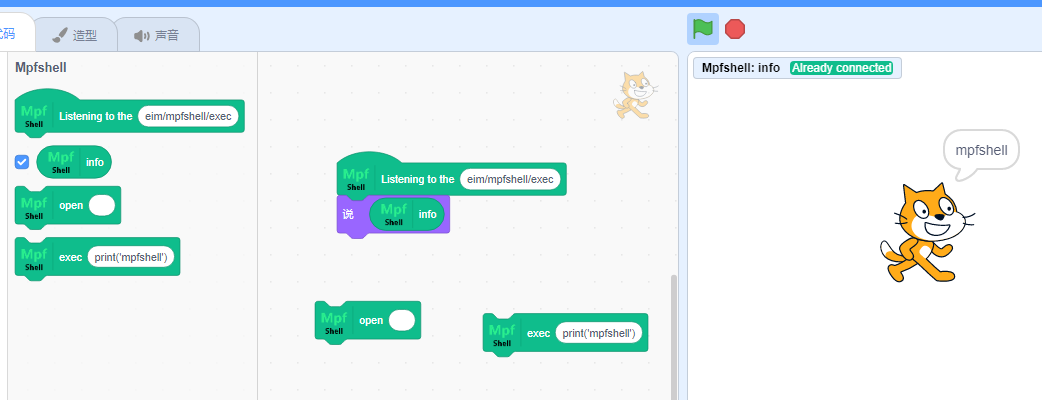
Task: Edit print('mpfshell') field in palette exec block
Action: (x=130, y=257)
